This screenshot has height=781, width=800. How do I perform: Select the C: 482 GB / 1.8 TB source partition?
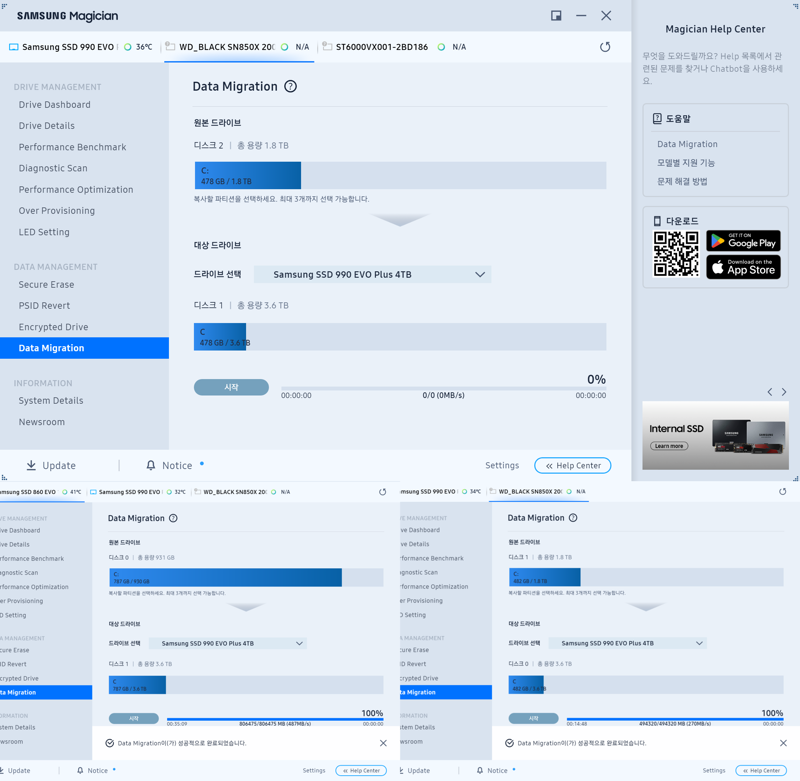(545, 577)
